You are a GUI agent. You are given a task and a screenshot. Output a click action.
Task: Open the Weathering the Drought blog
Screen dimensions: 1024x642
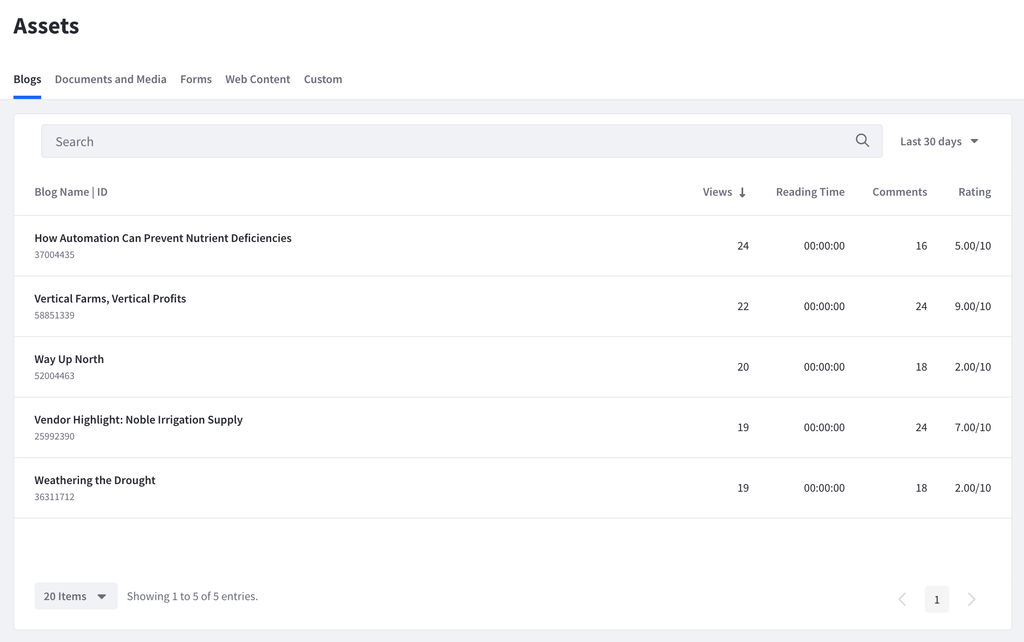click(94, 480)
